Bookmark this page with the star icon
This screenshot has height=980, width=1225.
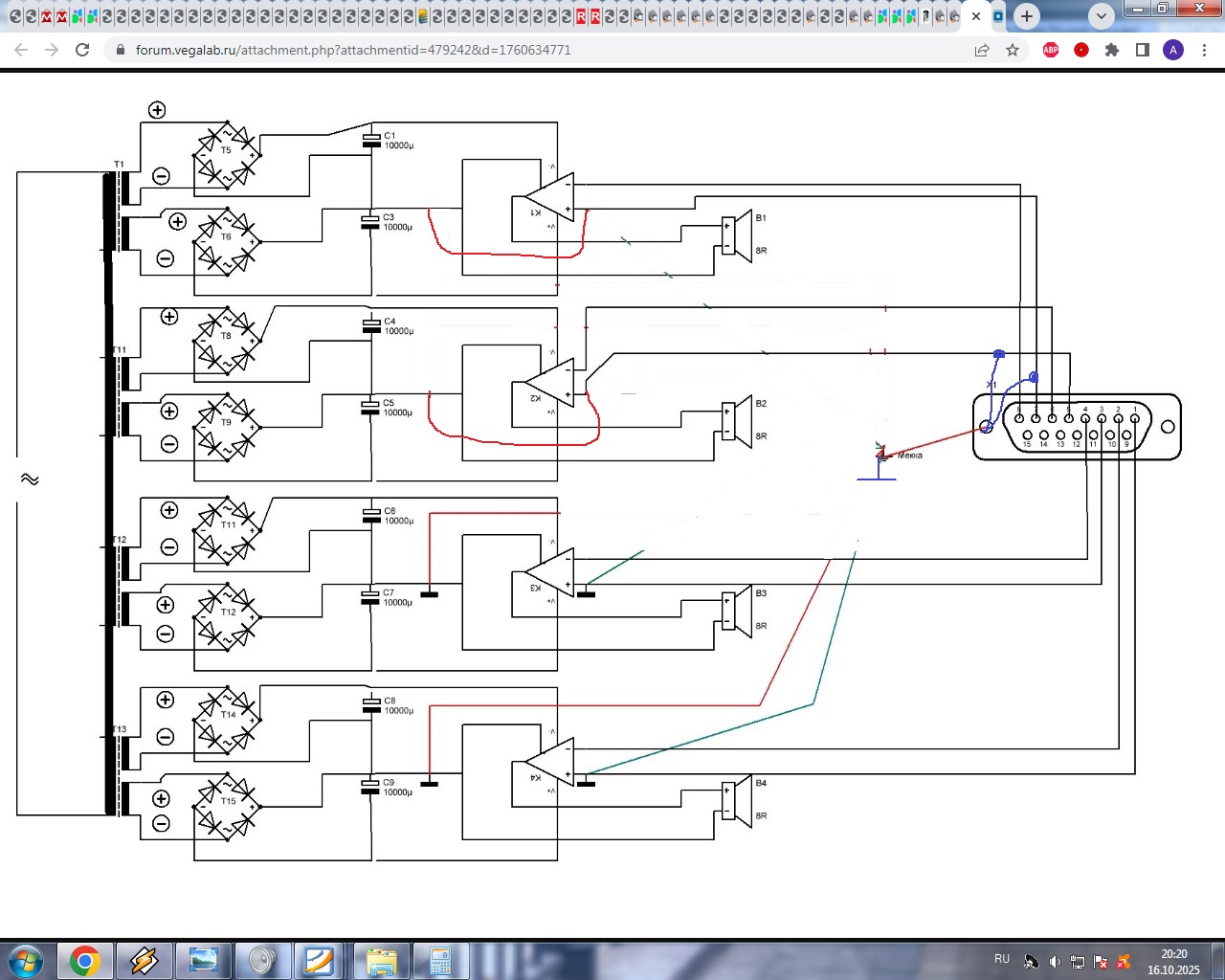click(x=1013, y=50)
